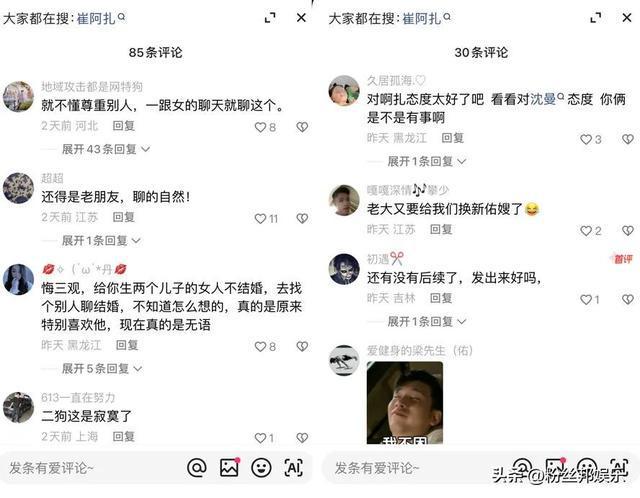Tap search magnifier beside 崔阿扎 in left panel
Screen dimensions: 640x498
[x=121, y=17]
